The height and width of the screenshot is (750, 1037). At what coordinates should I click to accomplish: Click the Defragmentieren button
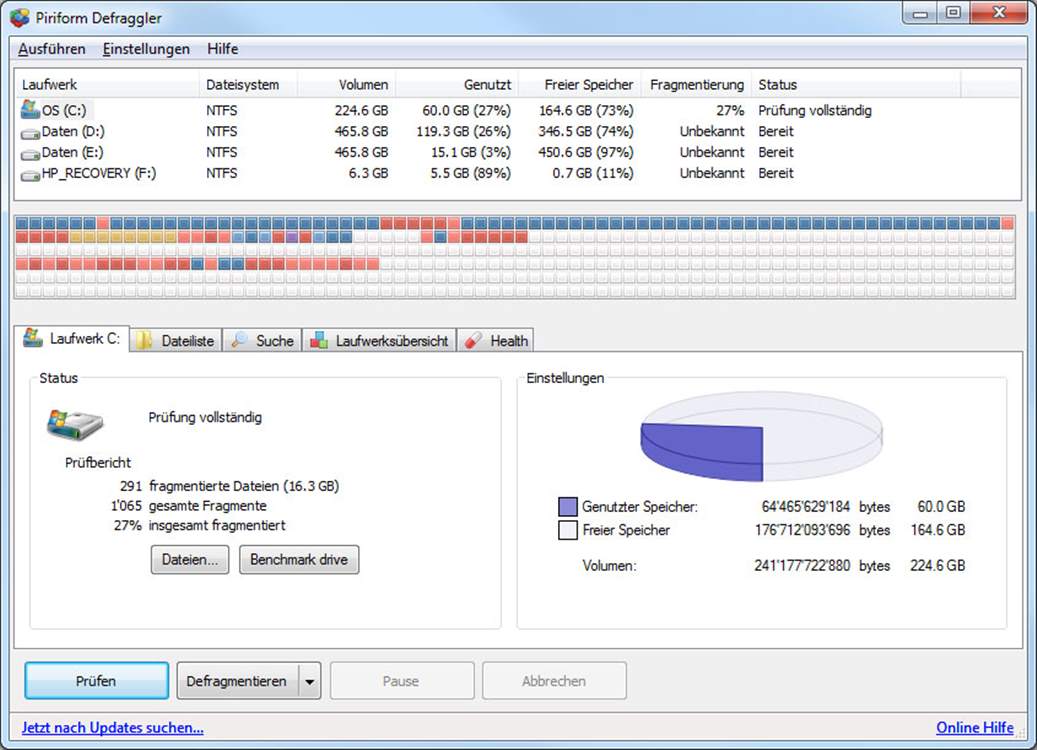point(237,681)
